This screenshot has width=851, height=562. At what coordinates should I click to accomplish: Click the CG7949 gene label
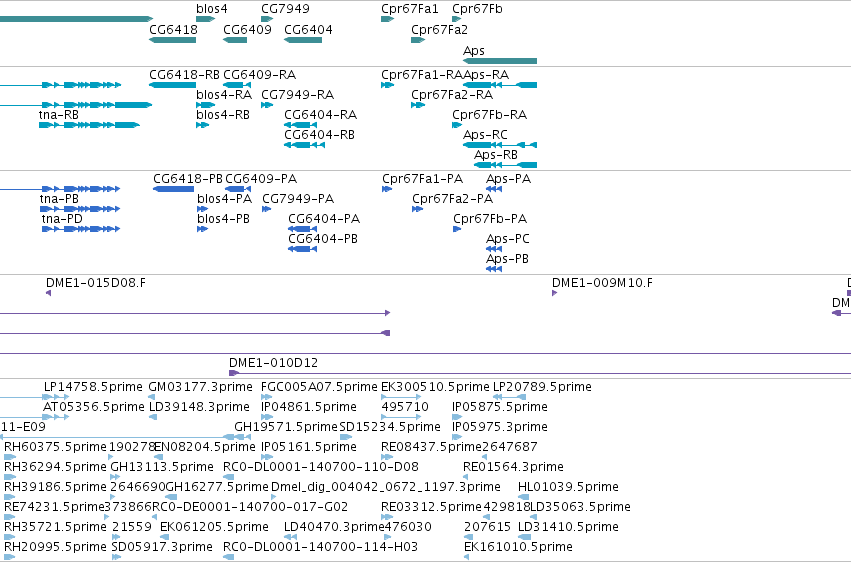(285, 9)
